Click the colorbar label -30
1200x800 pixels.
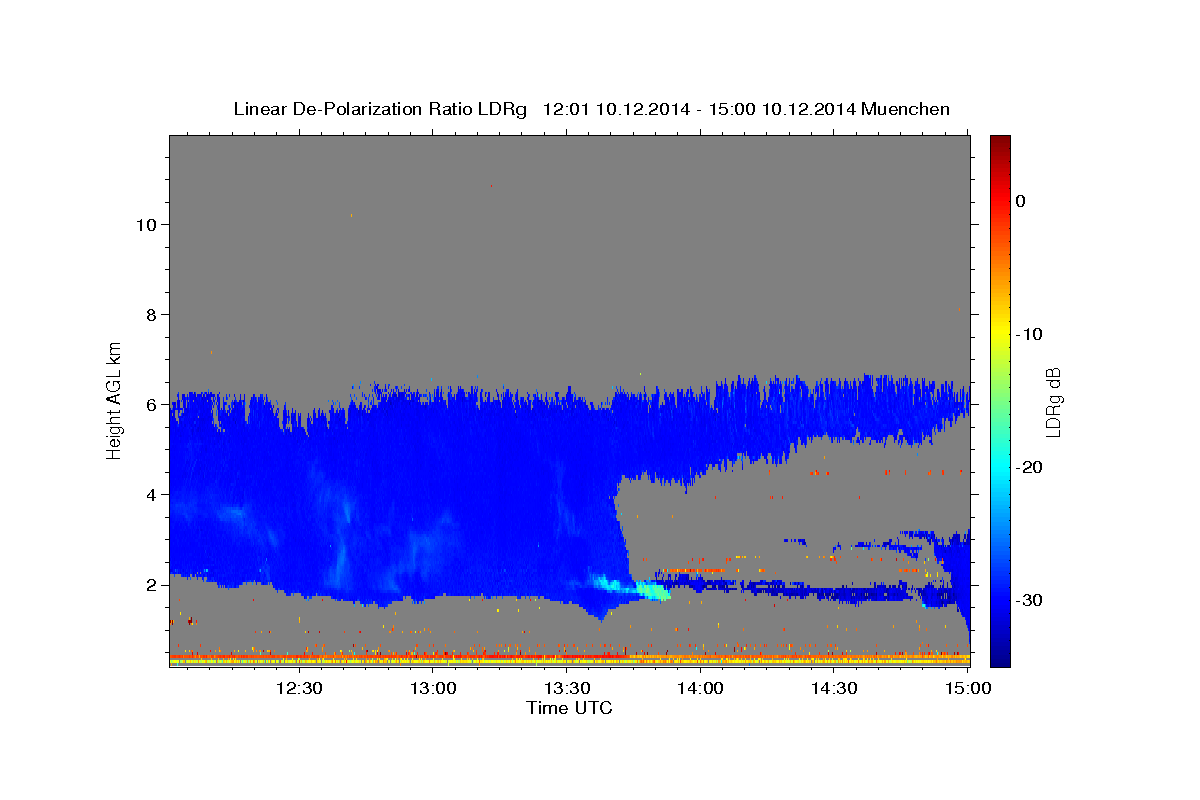coord(1030,600)
